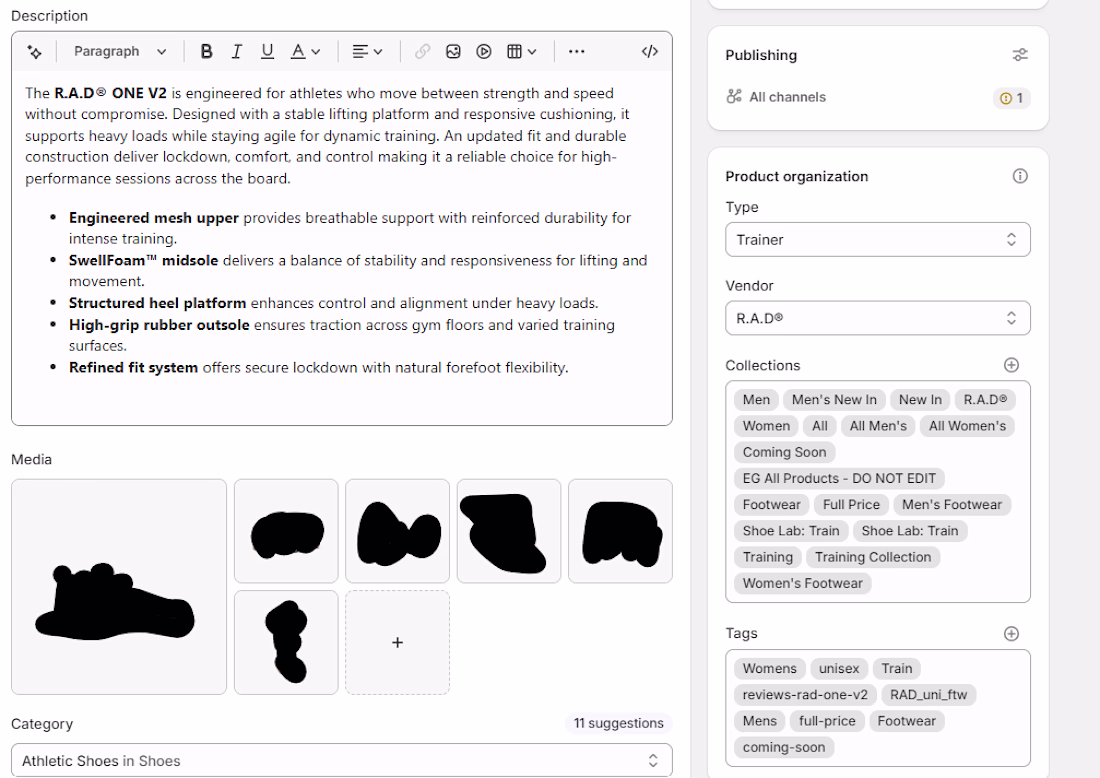Click the New In collection chip

pyautogui.click(x=920, y=400)
